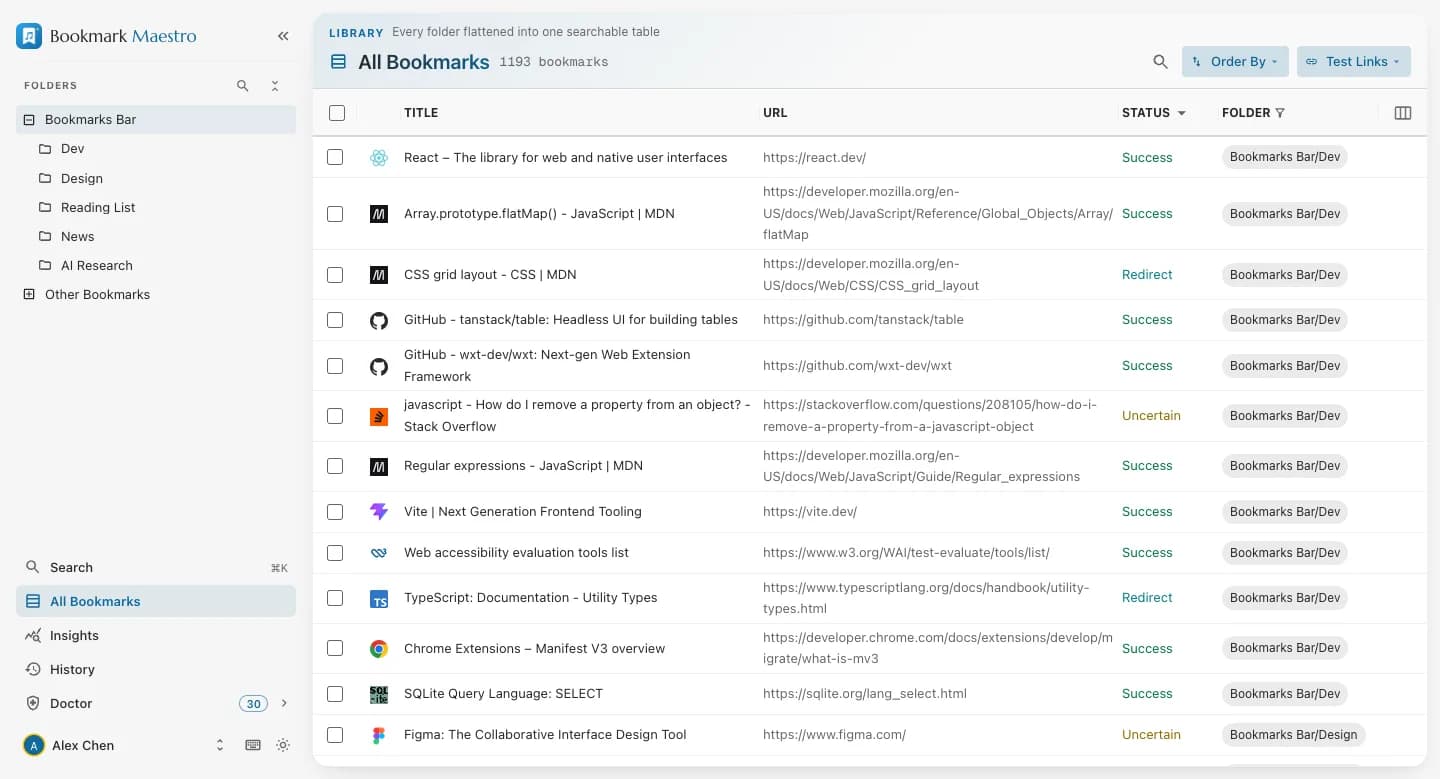Viewport: 1440px width, 779px height.
Task: Open the https://react.dev/ URL
Action: (814, 157)
